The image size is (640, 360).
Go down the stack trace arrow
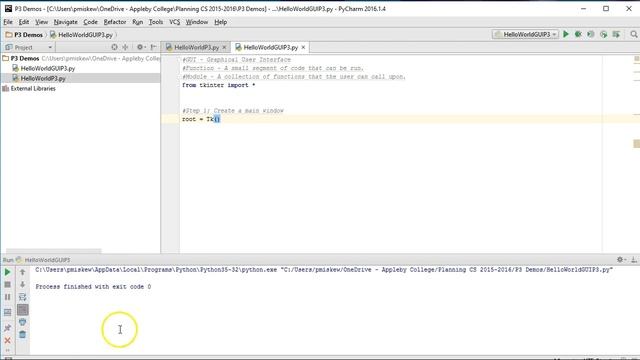[x=22, y=284]
